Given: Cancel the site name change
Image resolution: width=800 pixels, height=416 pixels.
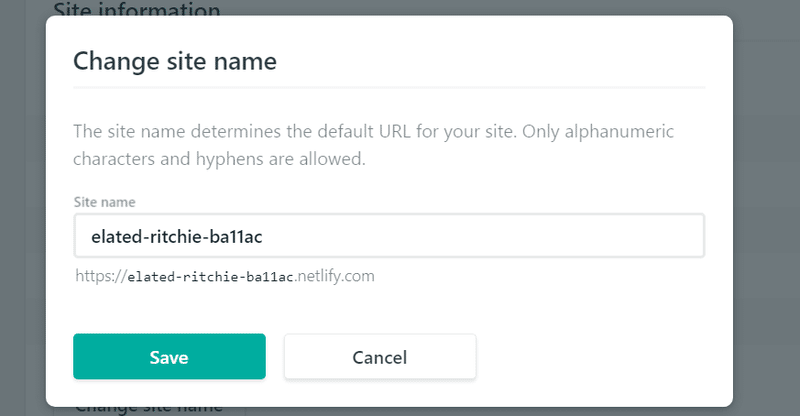Looking at the screenshot, I should pos(379,357).
